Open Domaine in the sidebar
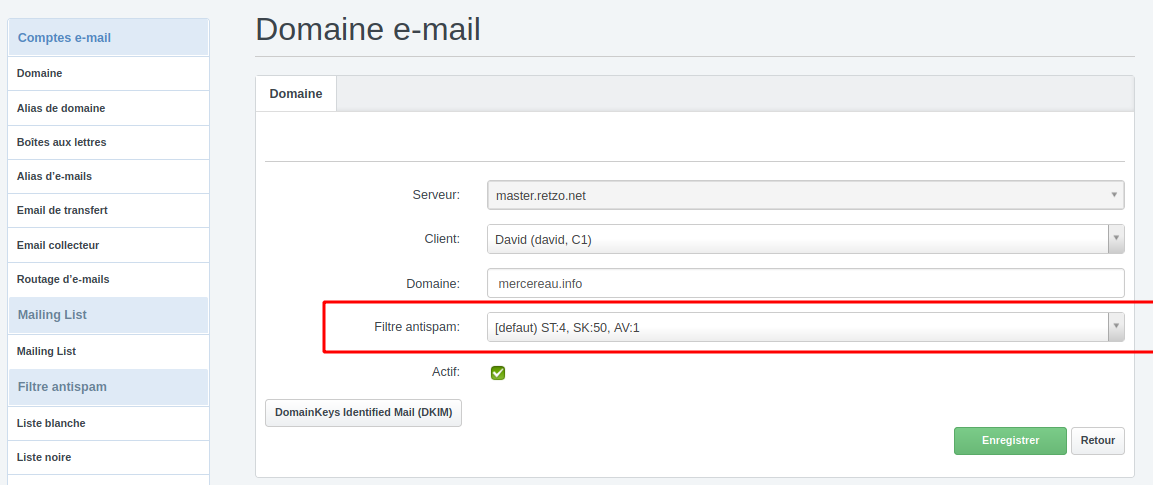This screenshot has height=485, width=1153. (40, 73)
